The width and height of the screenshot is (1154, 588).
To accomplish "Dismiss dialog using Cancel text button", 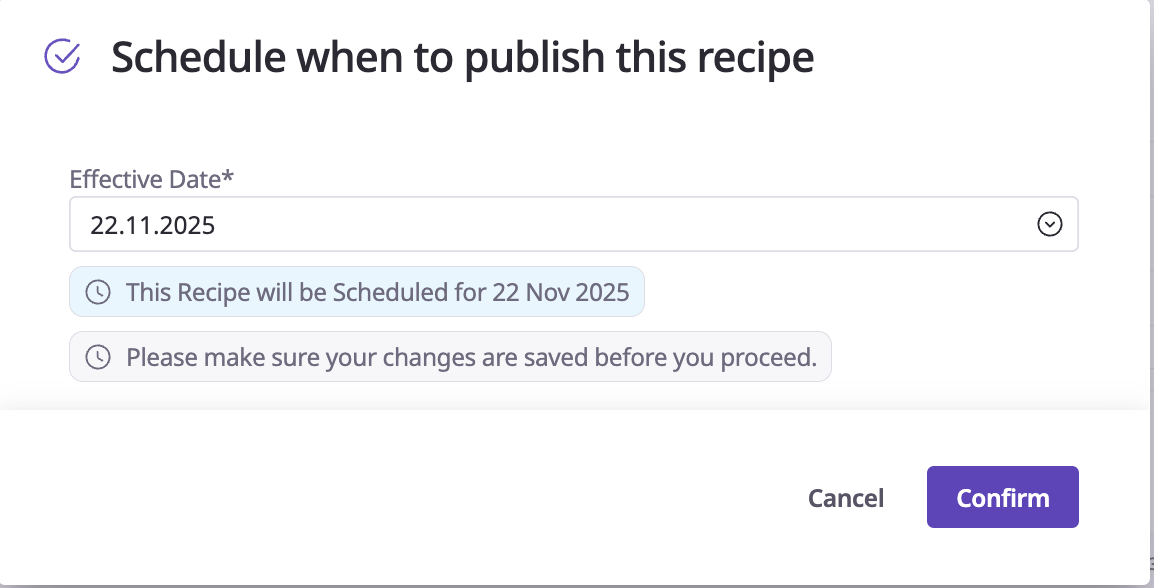I will (x=845, y=498).
